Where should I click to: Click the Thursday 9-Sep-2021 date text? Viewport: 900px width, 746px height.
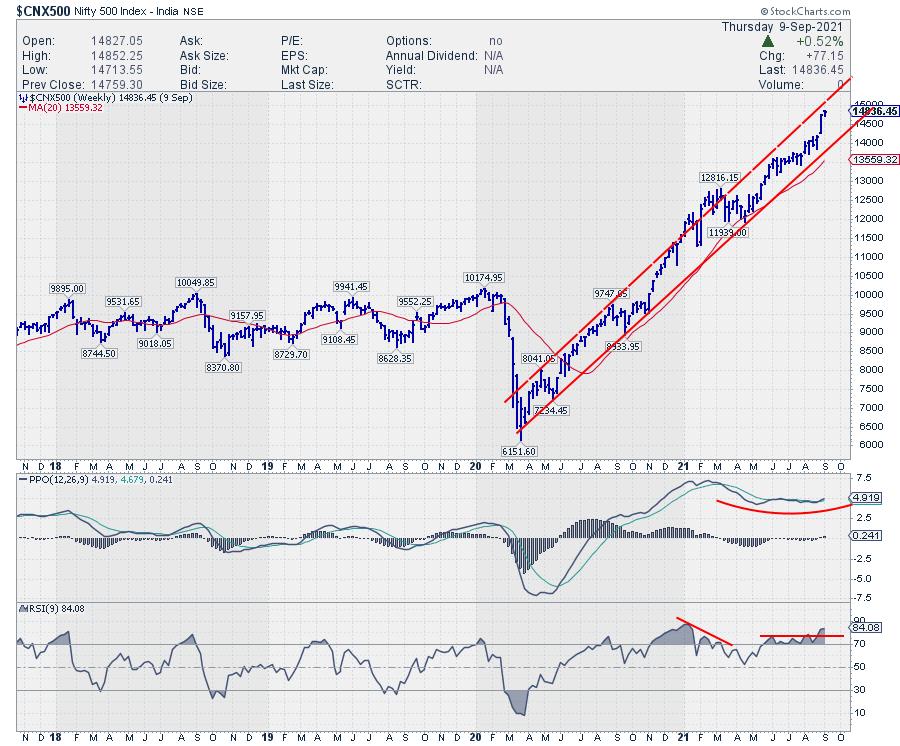pyautogui.click(x=783, y=24)
